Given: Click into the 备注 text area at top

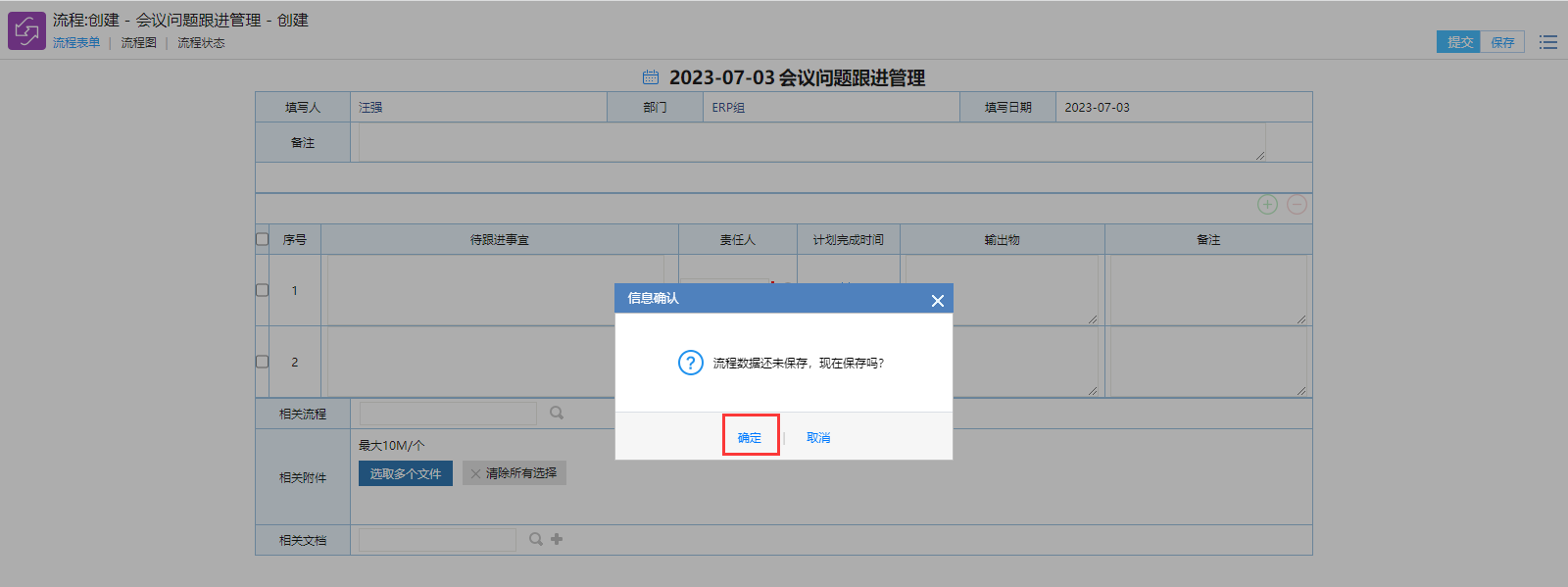Looking at the screenshot, I should point(811,142).
